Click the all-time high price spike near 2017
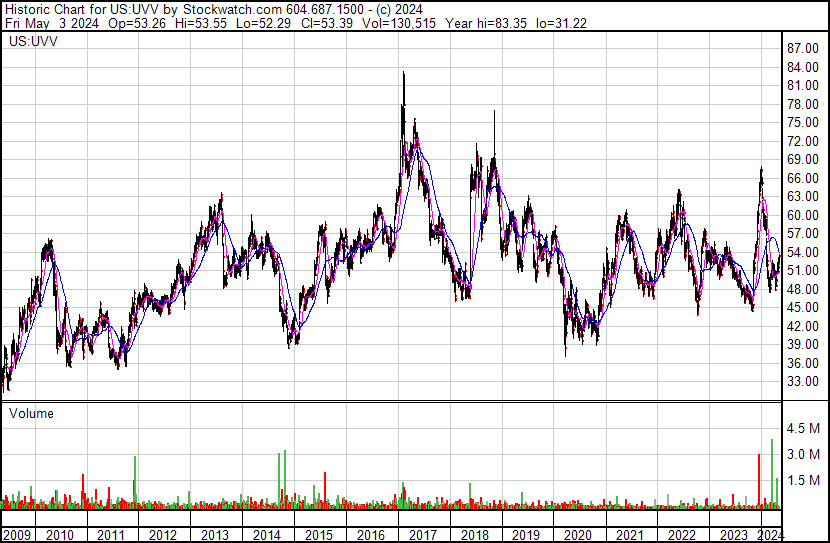Viewport: 830px width, 543px height. 403,74
